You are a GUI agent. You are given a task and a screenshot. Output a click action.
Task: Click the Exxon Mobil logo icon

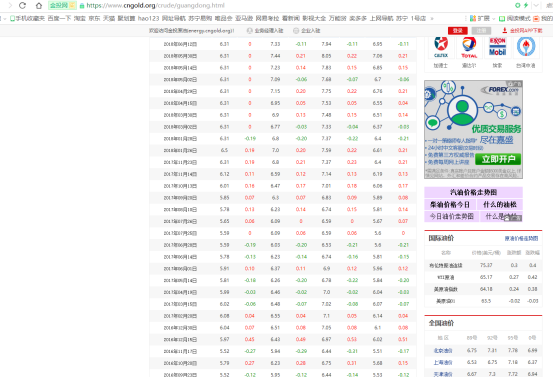(497, 47)
